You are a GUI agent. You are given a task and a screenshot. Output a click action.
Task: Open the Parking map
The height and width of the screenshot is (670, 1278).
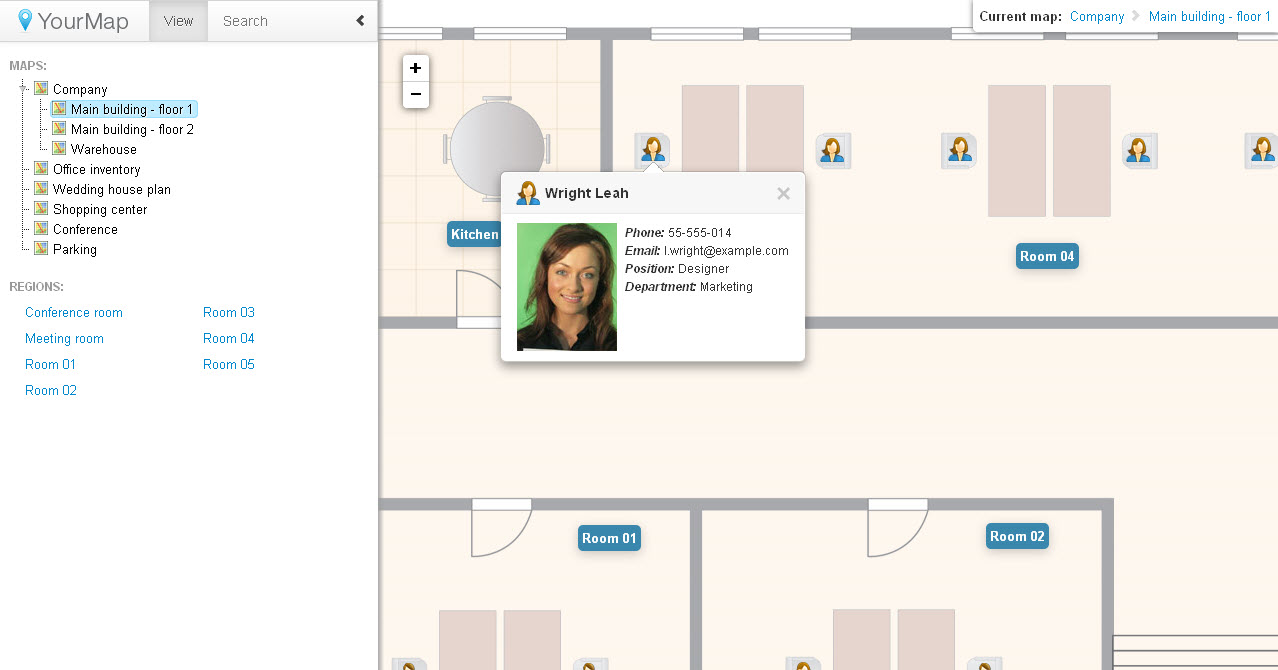click(75, 249)
